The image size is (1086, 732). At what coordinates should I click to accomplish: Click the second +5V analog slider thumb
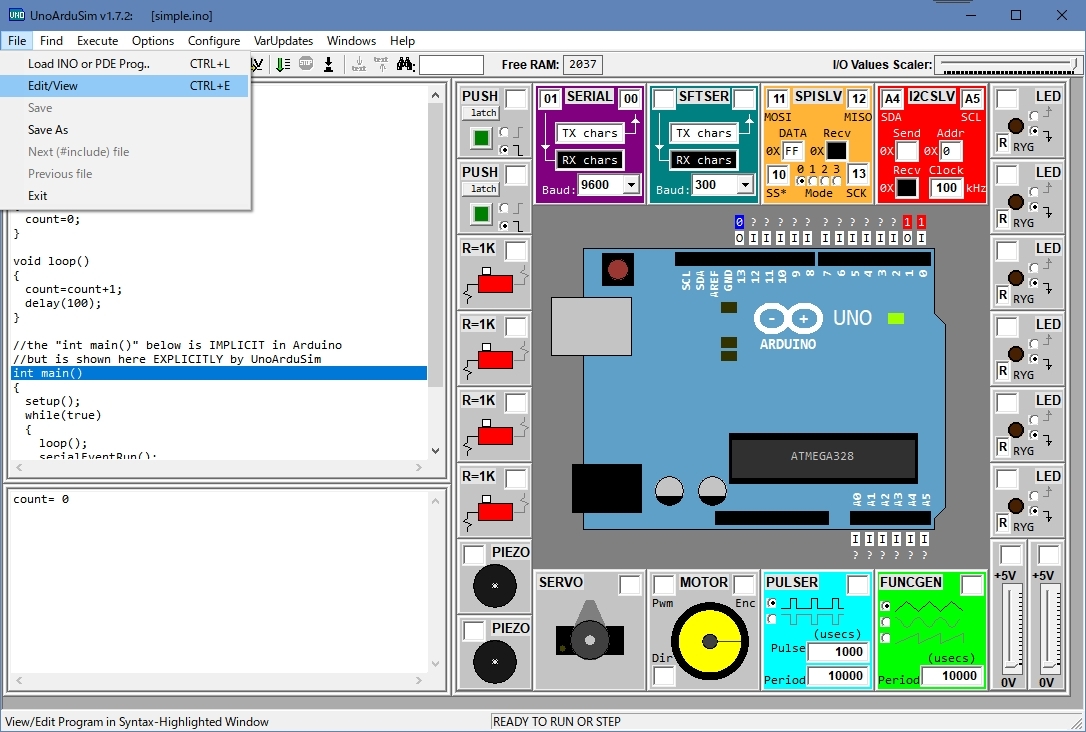(x=1051, y=667)
